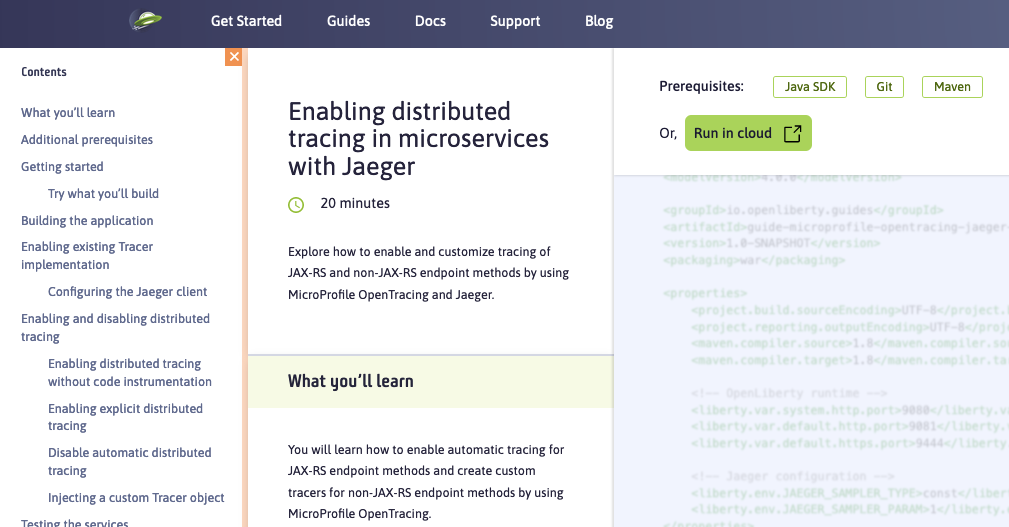The image size is (1009, 527).
Task: Open Configuring the Jaeger client link
Action: coord(127,291)
